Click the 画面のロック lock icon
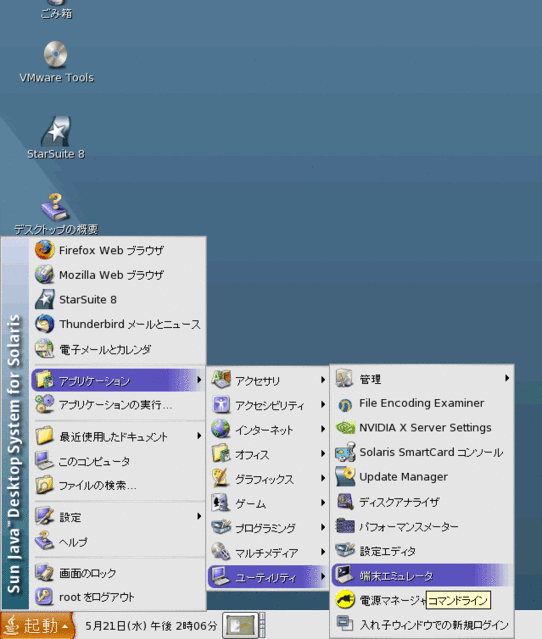 coord(44,573)
